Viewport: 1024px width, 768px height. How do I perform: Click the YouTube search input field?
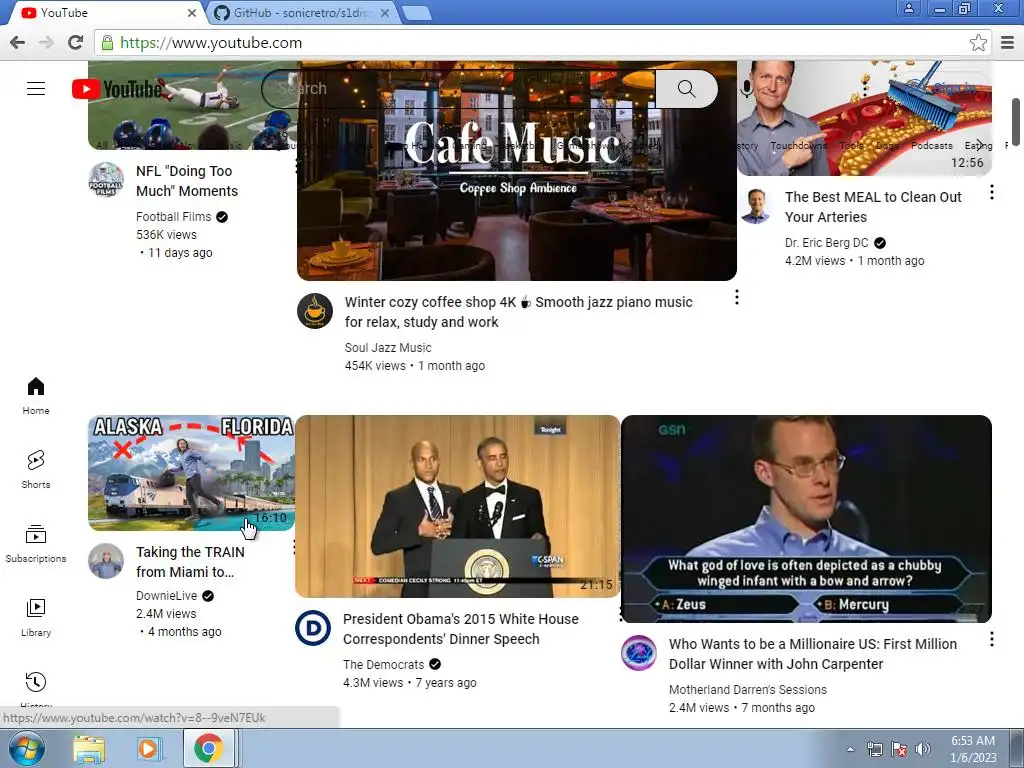tap(458, 89)
